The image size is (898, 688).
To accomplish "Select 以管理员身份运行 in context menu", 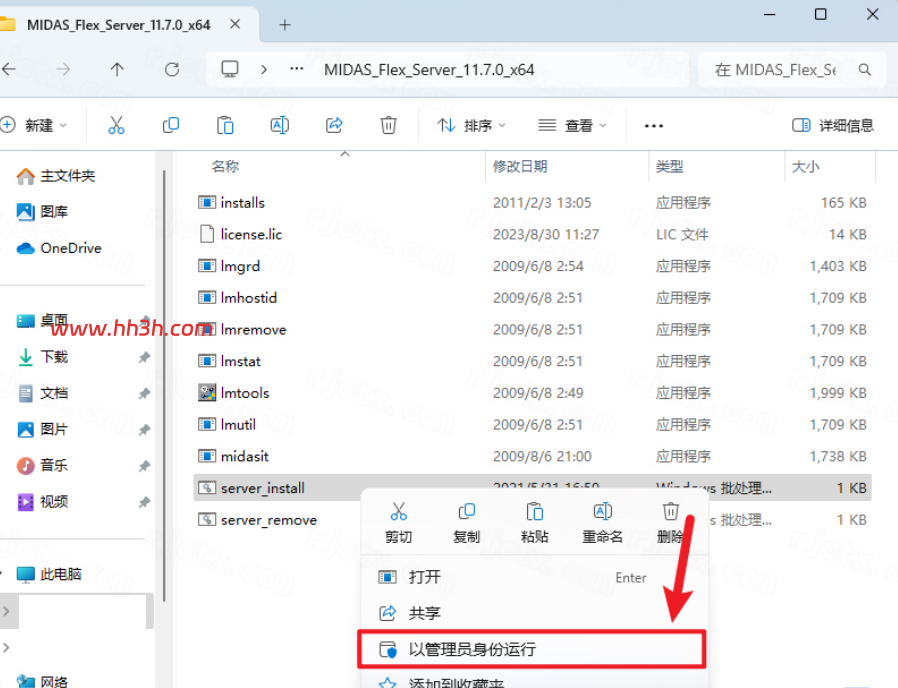I will click(531, 649).
